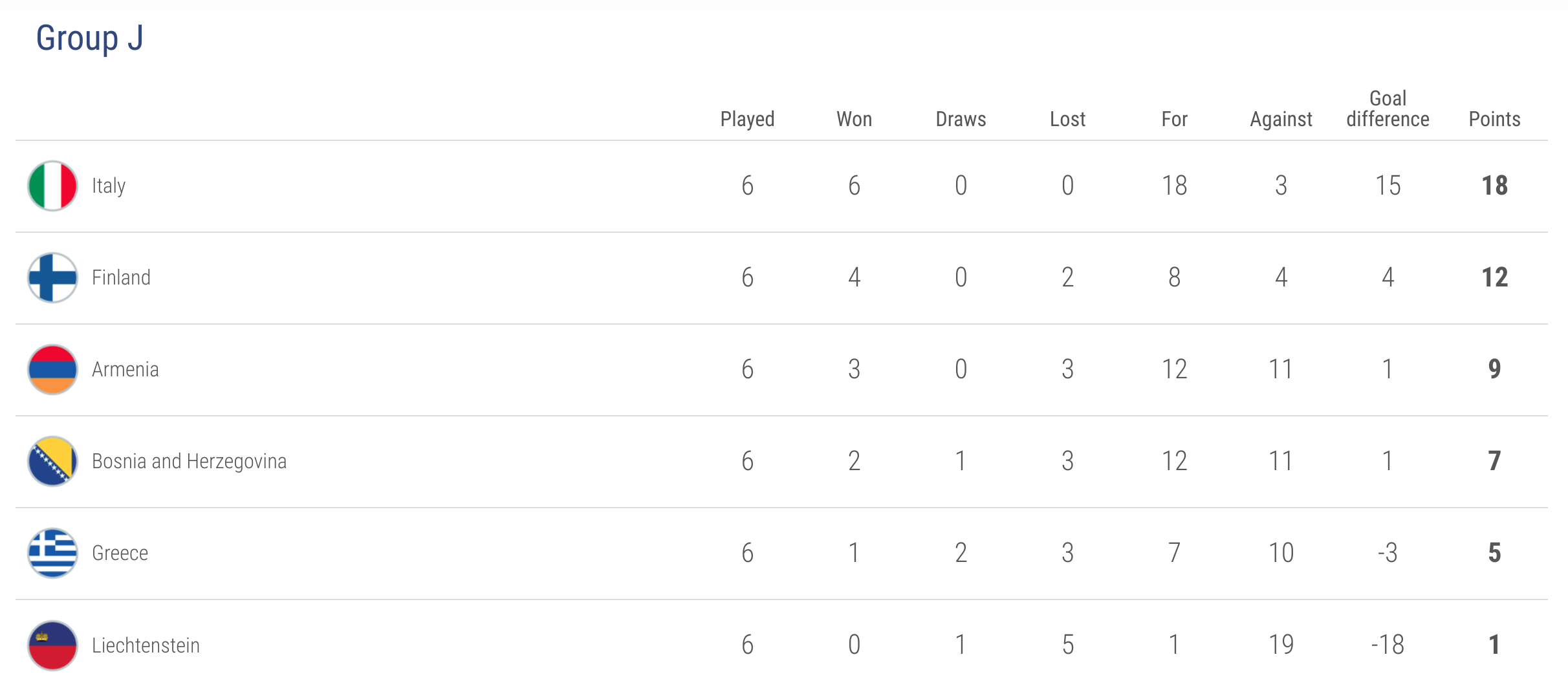
Task: Open the Italy team link
Action: [109, 186]
